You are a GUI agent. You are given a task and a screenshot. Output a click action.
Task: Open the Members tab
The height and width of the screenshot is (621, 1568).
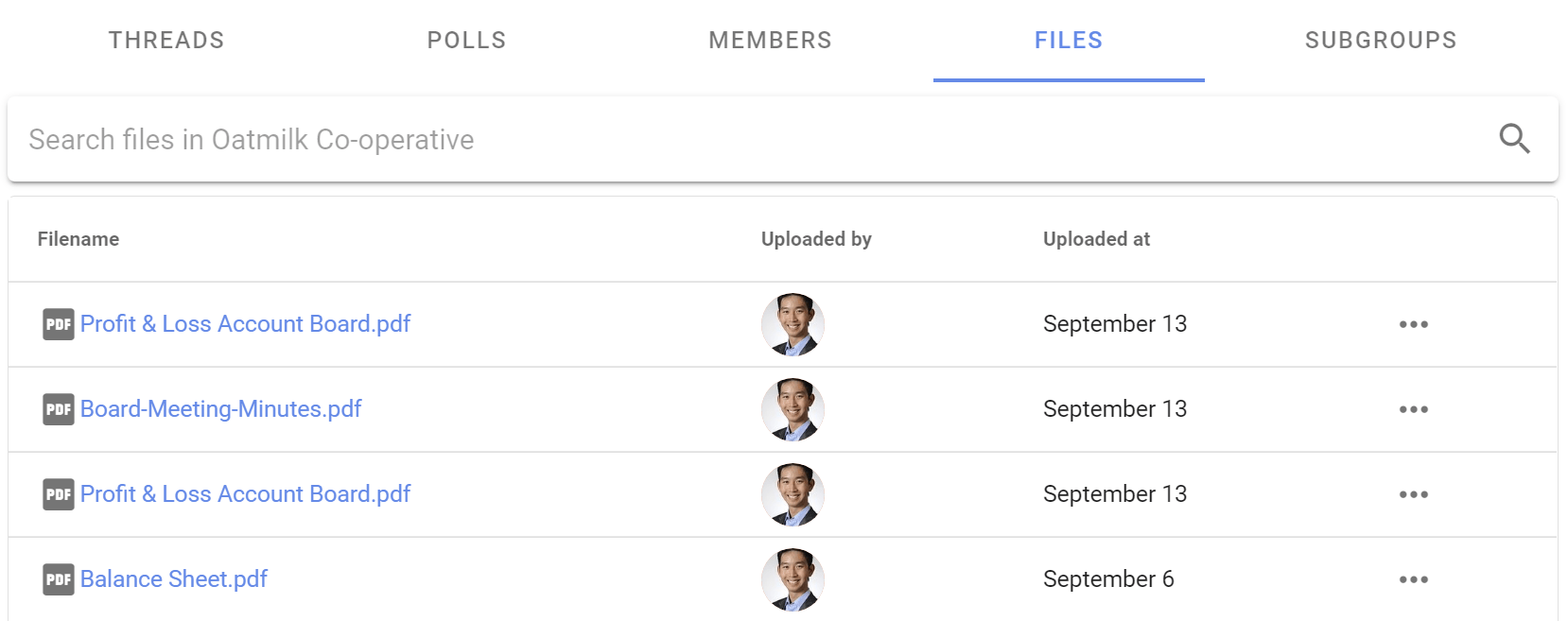point(770,40)
